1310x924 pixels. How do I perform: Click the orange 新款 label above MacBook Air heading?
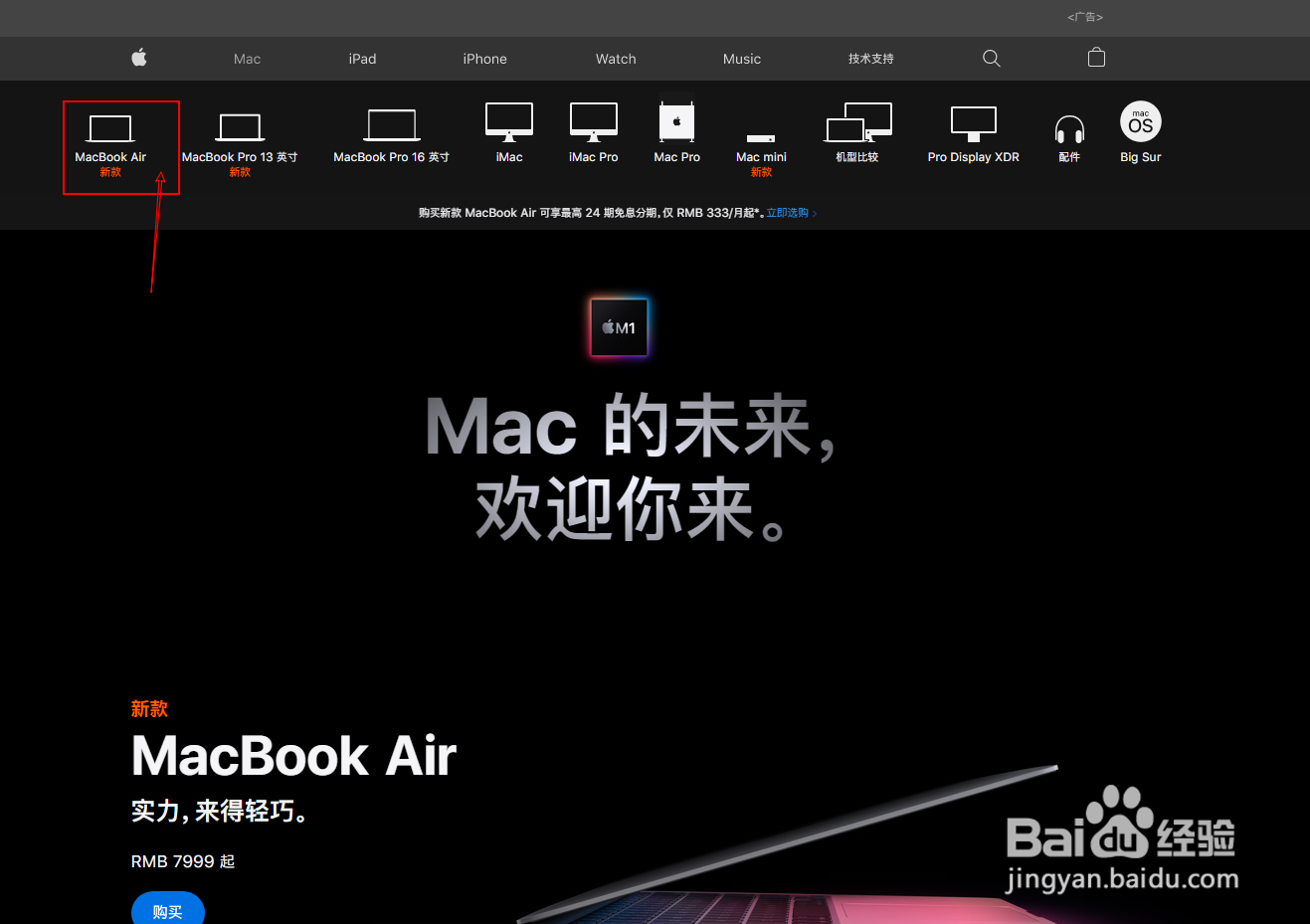point(149,709)
